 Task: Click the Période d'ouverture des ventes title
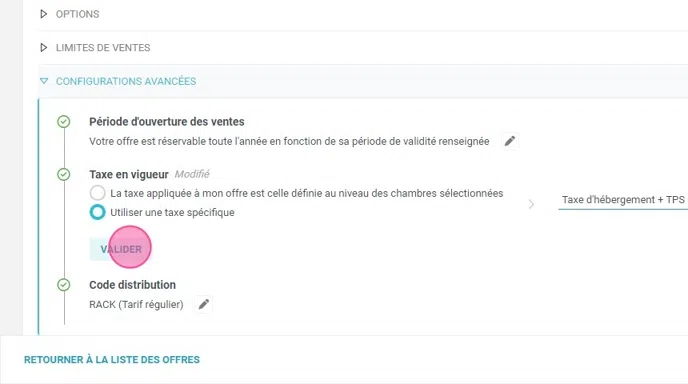click(x=167, y=122)
